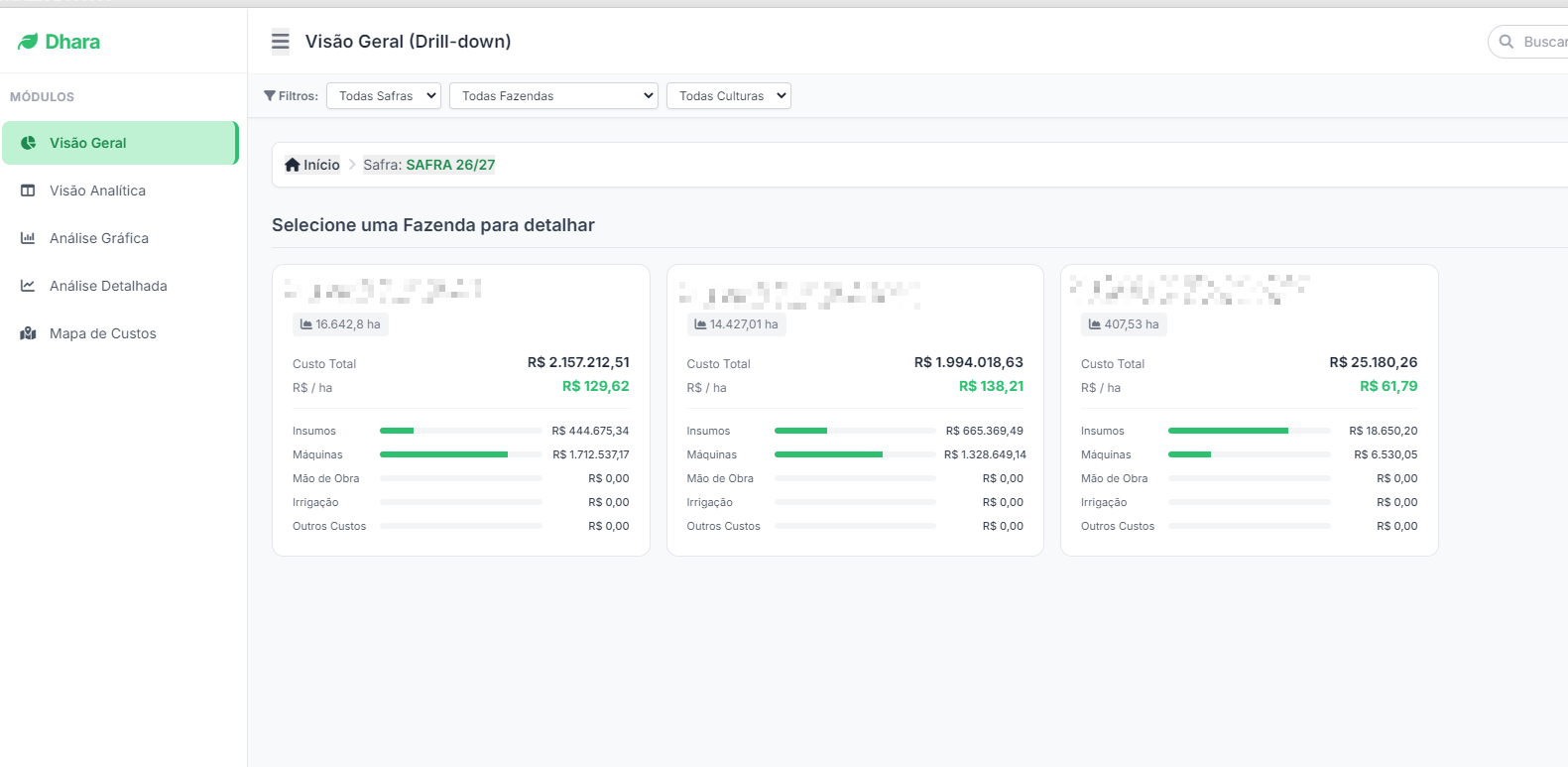
Task: Click the Análise Detalhada line chart icon
Action: click(x=28, y=286)
